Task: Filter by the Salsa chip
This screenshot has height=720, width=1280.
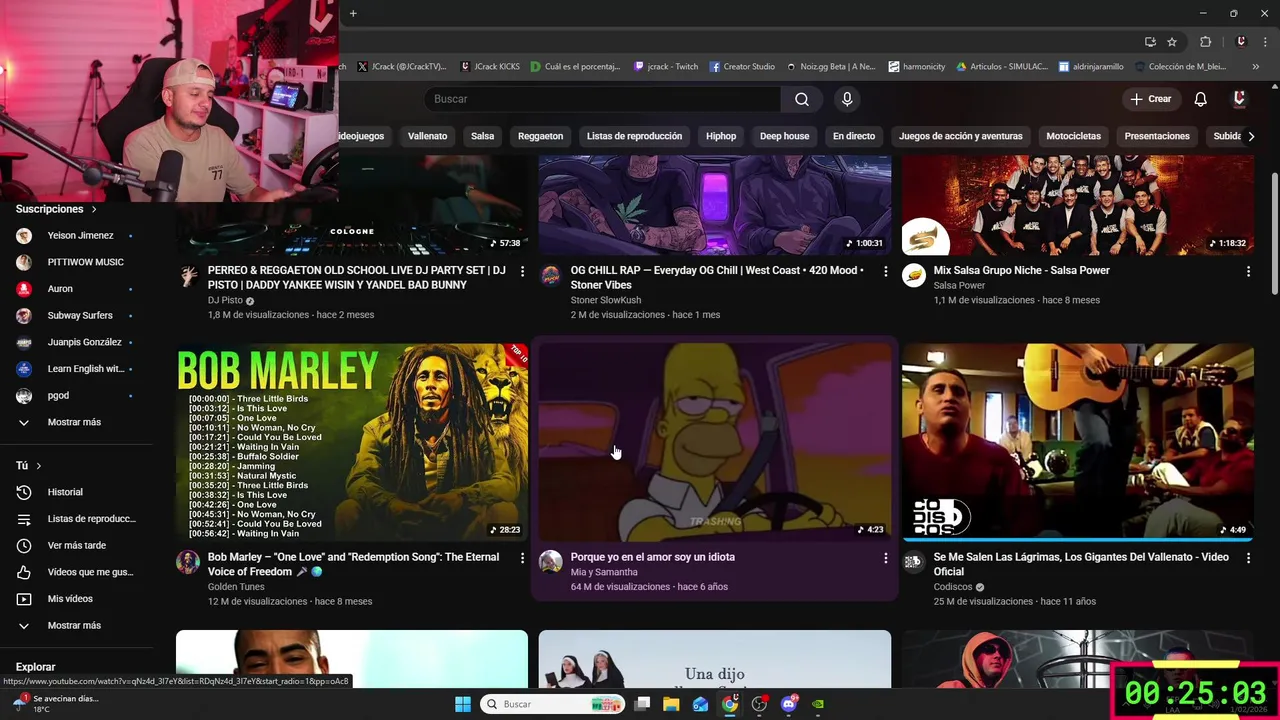Action: [x=482, y=136]
